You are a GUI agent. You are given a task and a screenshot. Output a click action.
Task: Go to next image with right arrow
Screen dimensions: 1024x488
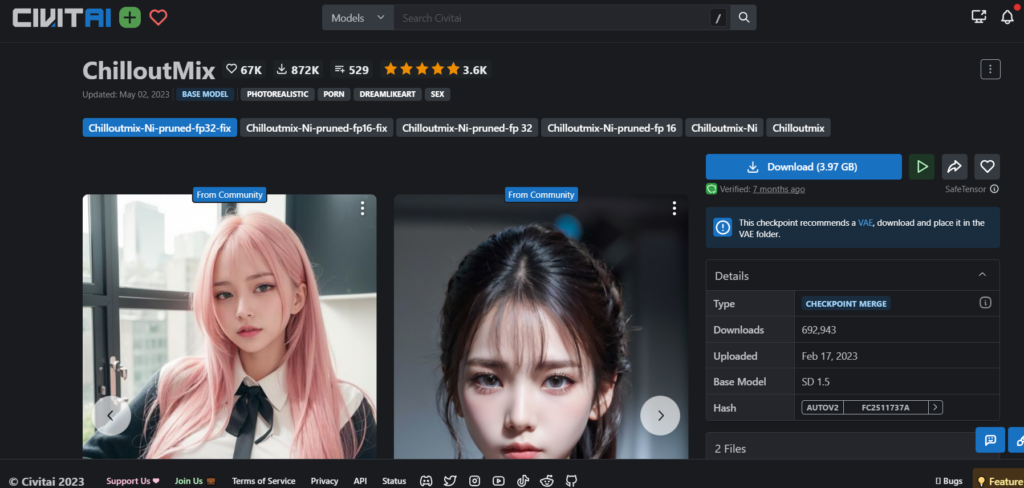[660, 415]
